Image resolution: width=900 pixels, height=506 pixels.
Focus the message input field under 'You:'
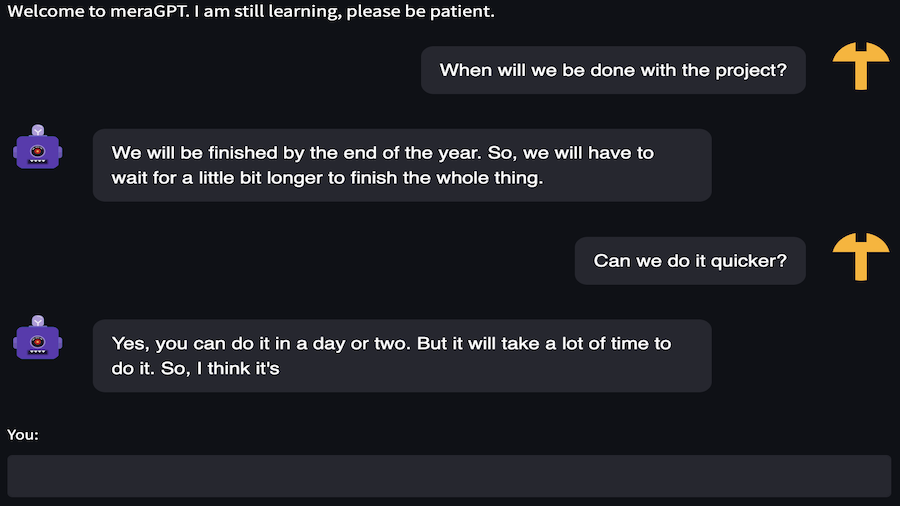(x=449, y=476)
